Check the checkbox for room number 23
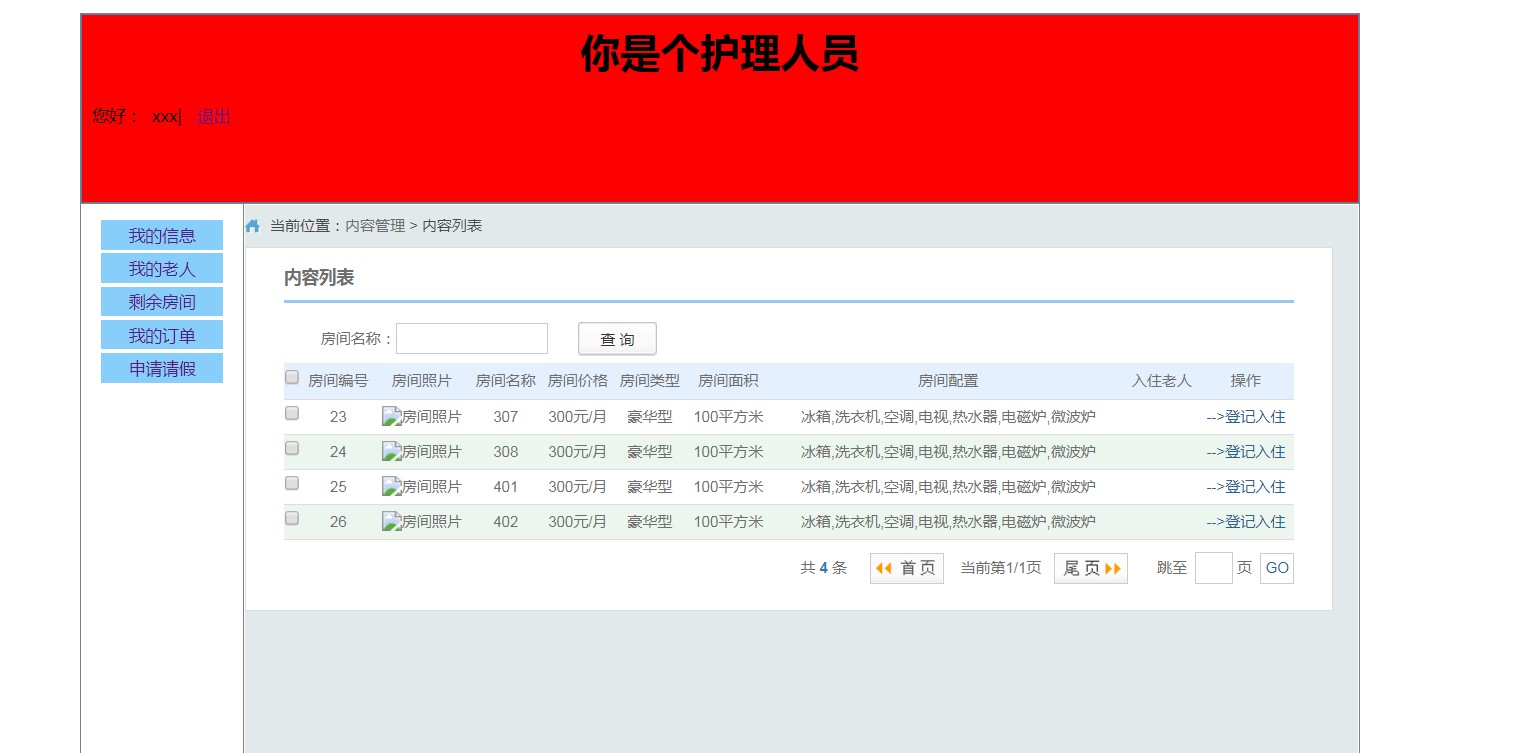Screen dimensions: 1518x753 click(292, 413)
